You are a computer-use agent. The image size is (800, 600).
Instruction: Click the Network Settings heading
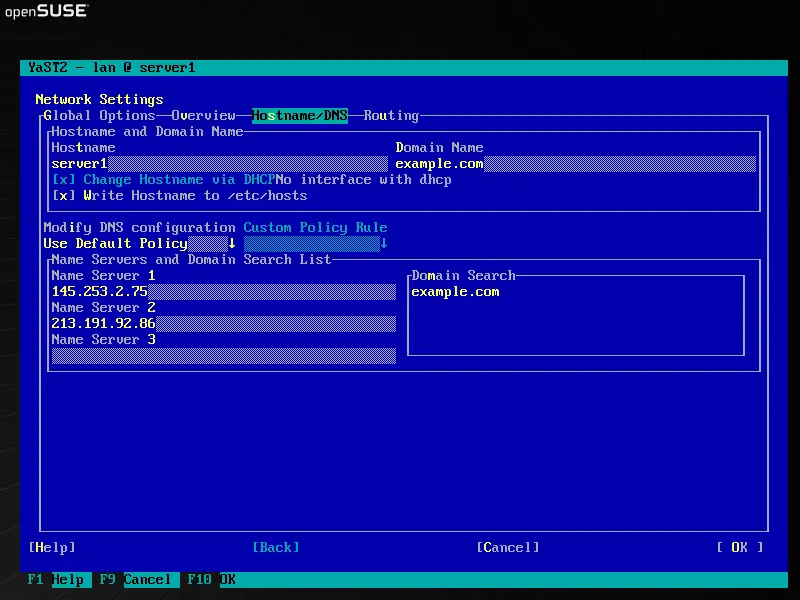(99, 99)
